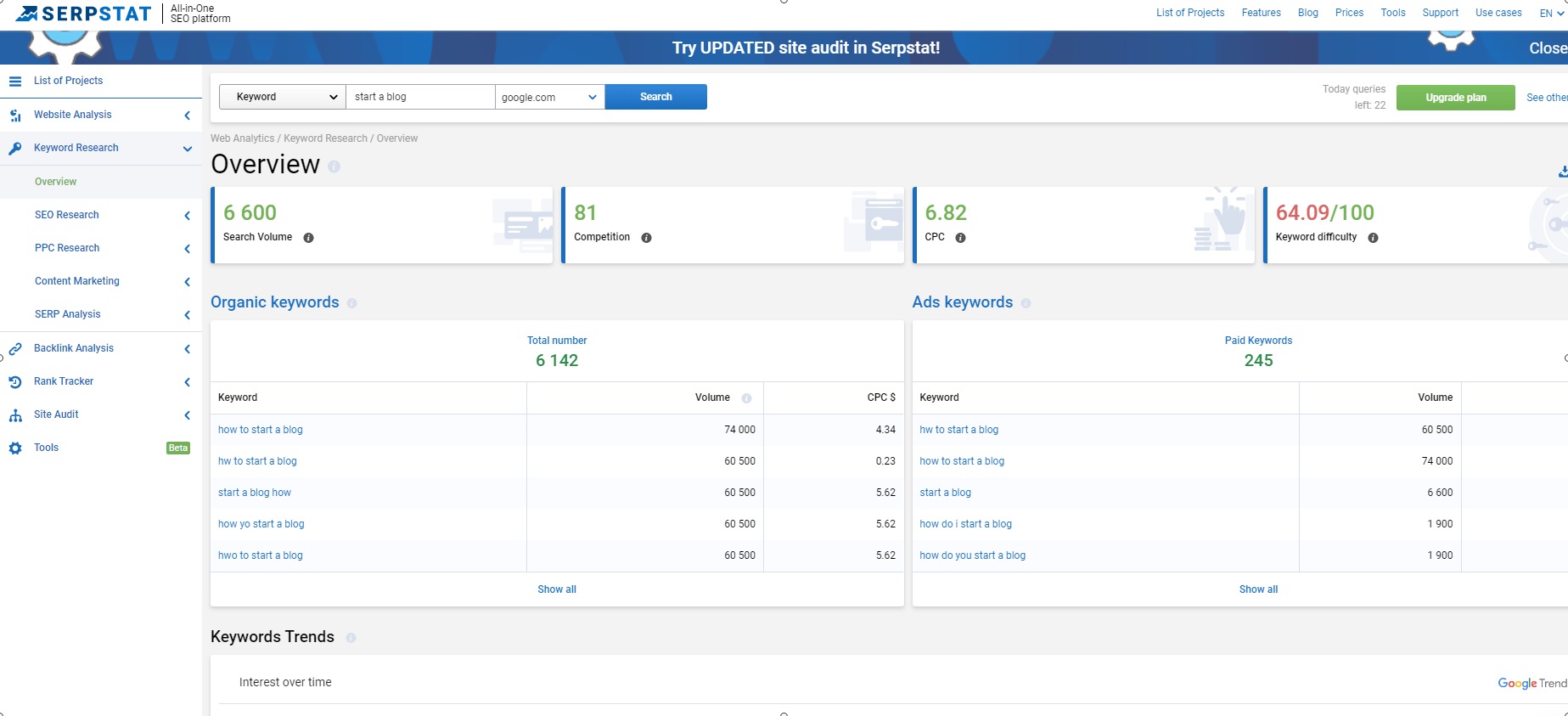Click the Paid Keywords 245 link
1568x716 pixels.
[x=1258, y=361]
